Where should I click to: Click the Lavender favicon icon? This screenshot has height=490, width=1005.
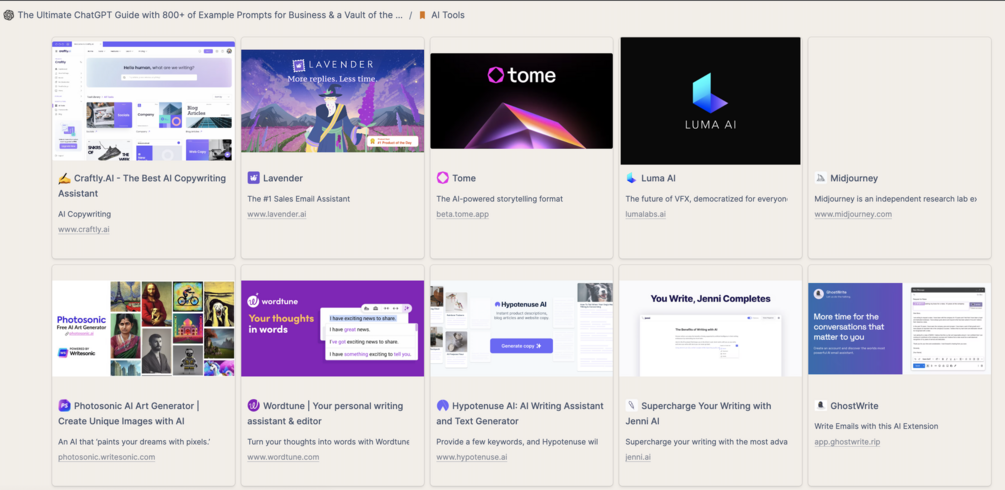point(253,178)
